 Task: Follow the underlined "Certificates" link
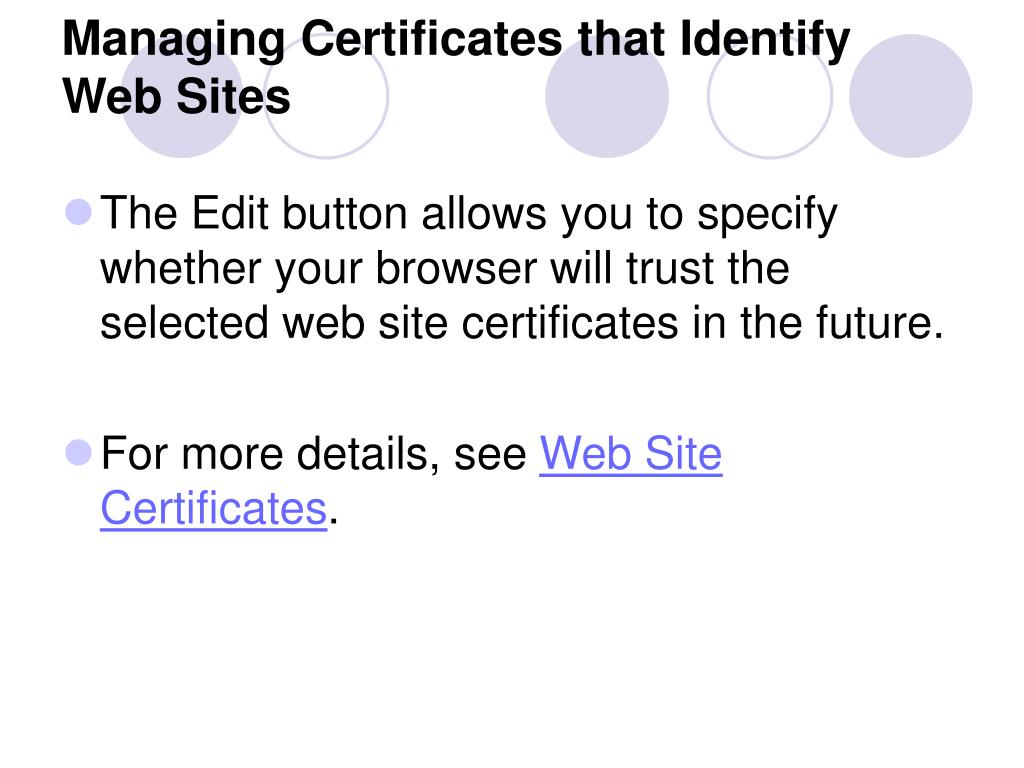(x=214, y=509)
